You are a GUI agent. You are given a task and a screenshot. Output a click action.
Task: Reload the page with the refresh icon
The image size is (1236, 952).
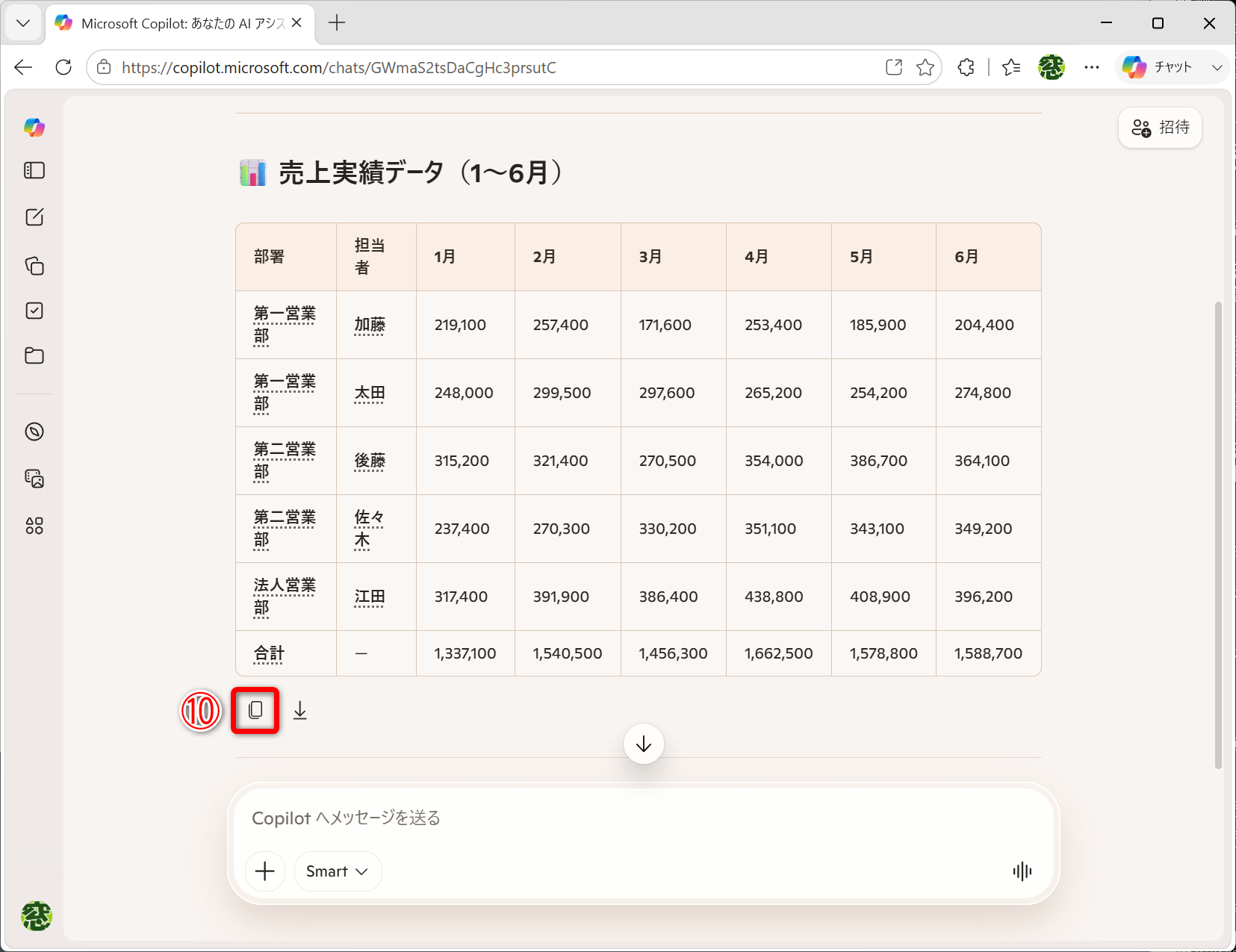coord(63,67)
